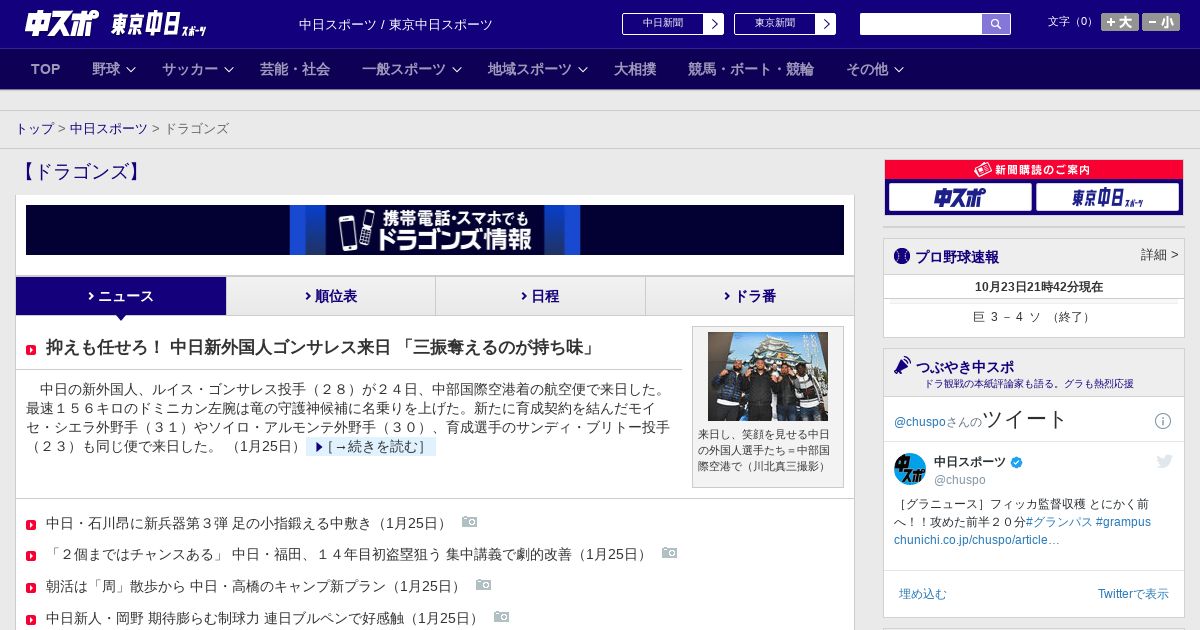Viewport: 1200px width, 630px height.
Task: Click the →続きを読む link
Action: point(371,446)
